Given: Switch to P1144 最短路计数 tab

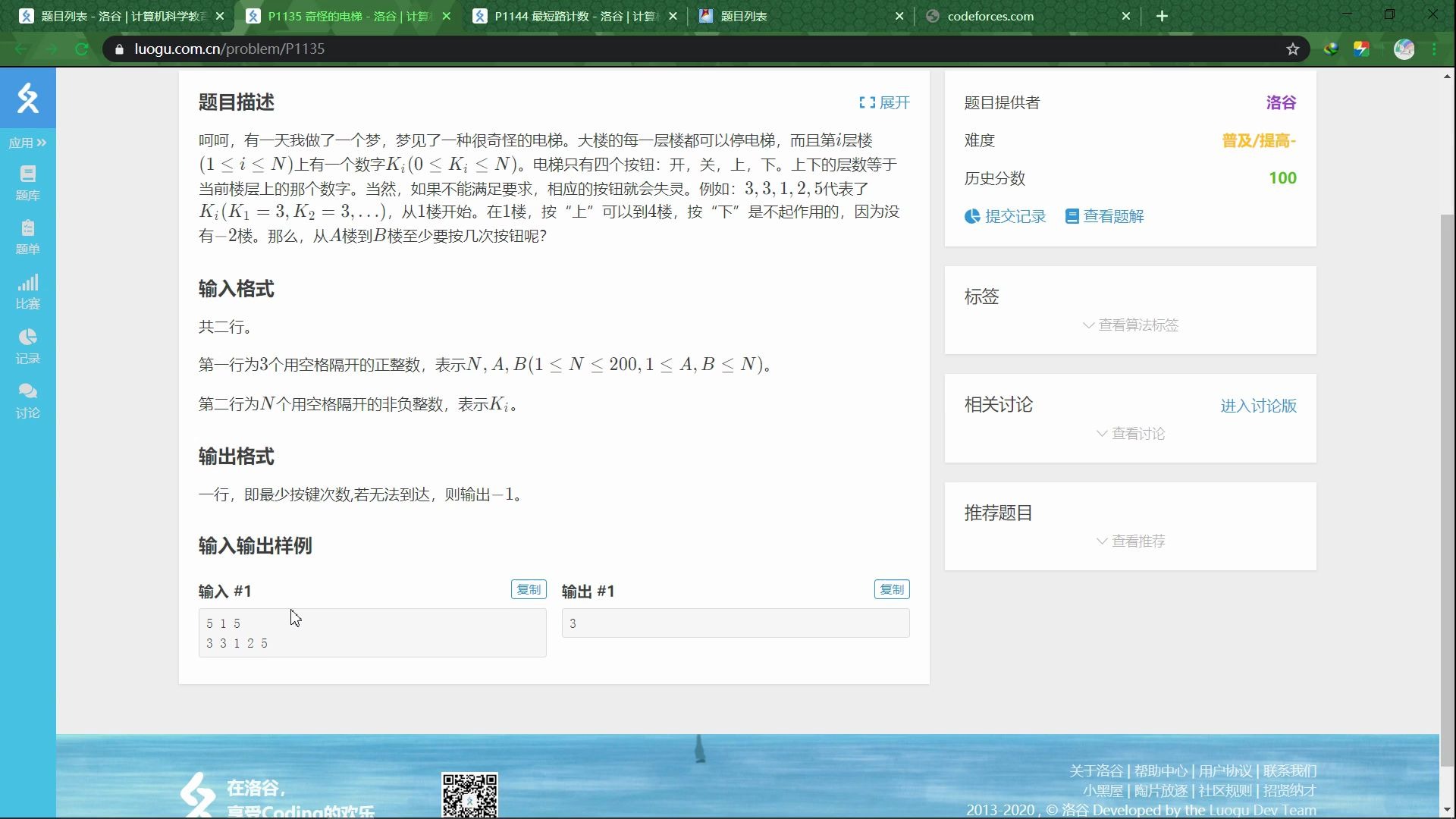Looking at the screenshot, I should point(575,16).
